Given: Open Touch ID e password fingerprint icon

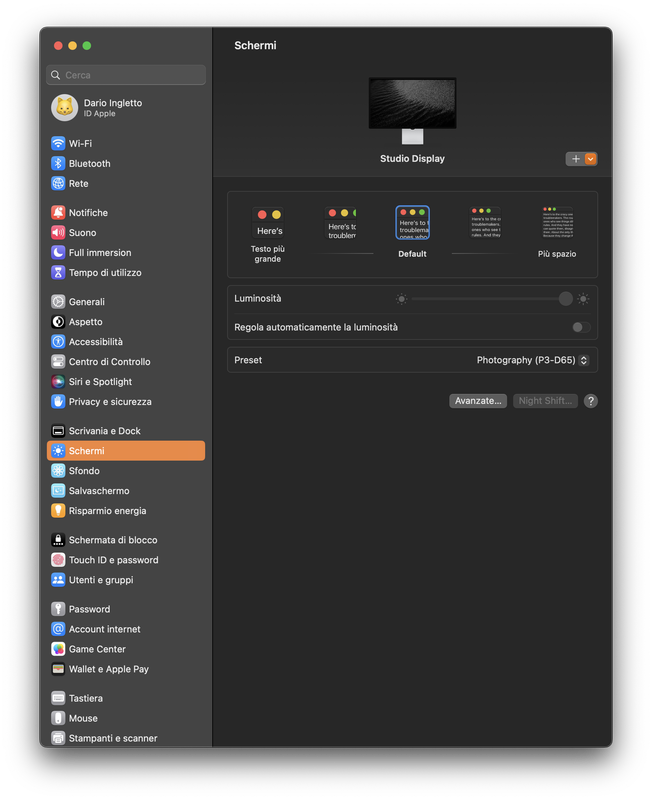Looking at the screenshot, I should [x=58, y=560].
